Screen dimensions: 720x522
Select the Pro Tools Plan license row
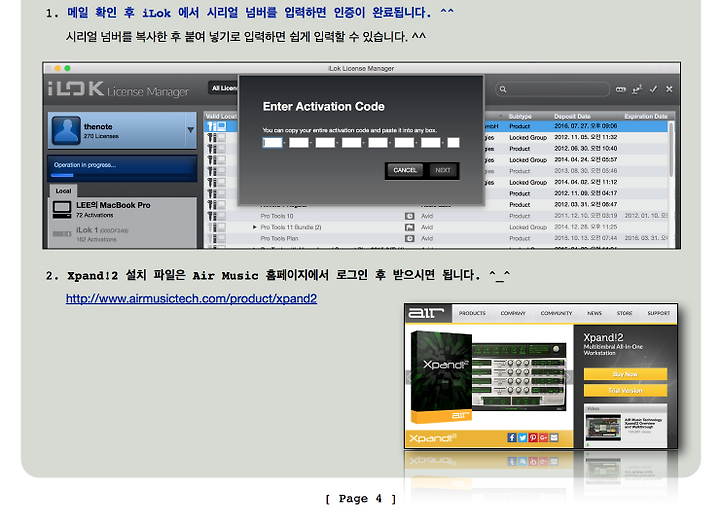point(436,238)
